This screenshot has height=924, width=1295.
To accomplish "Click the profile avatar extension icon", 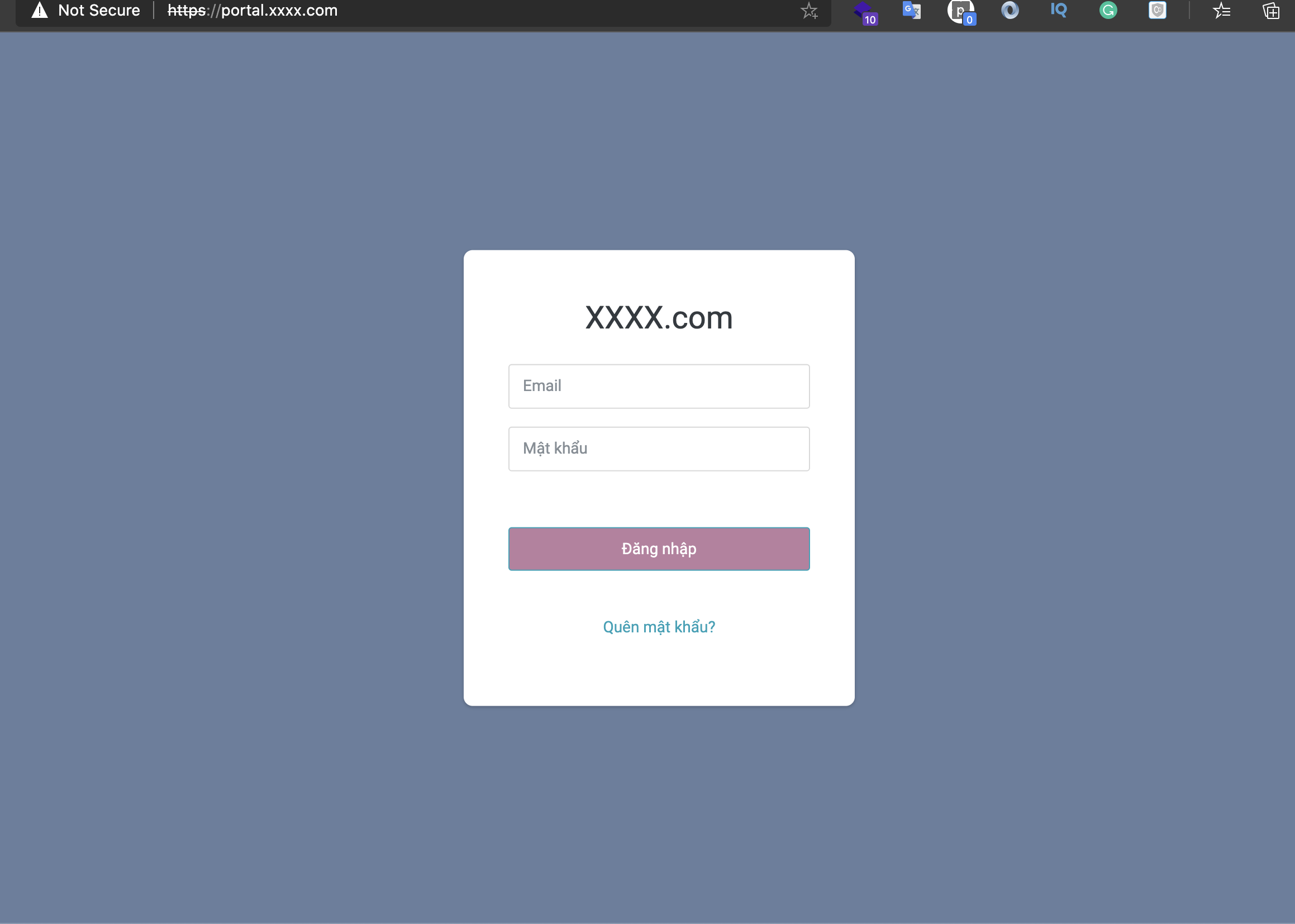I will click(959, 11).
